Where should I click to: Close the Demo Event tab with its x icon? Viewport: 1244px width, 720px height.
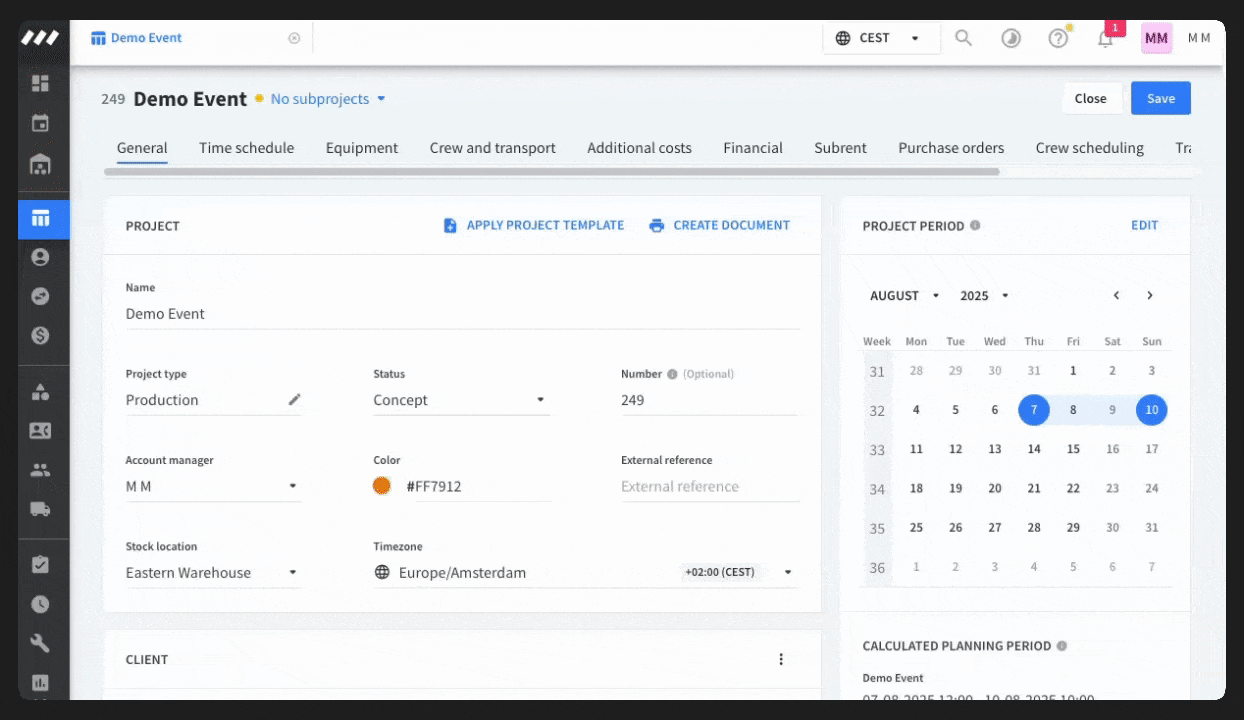click(x=294, y=38)
